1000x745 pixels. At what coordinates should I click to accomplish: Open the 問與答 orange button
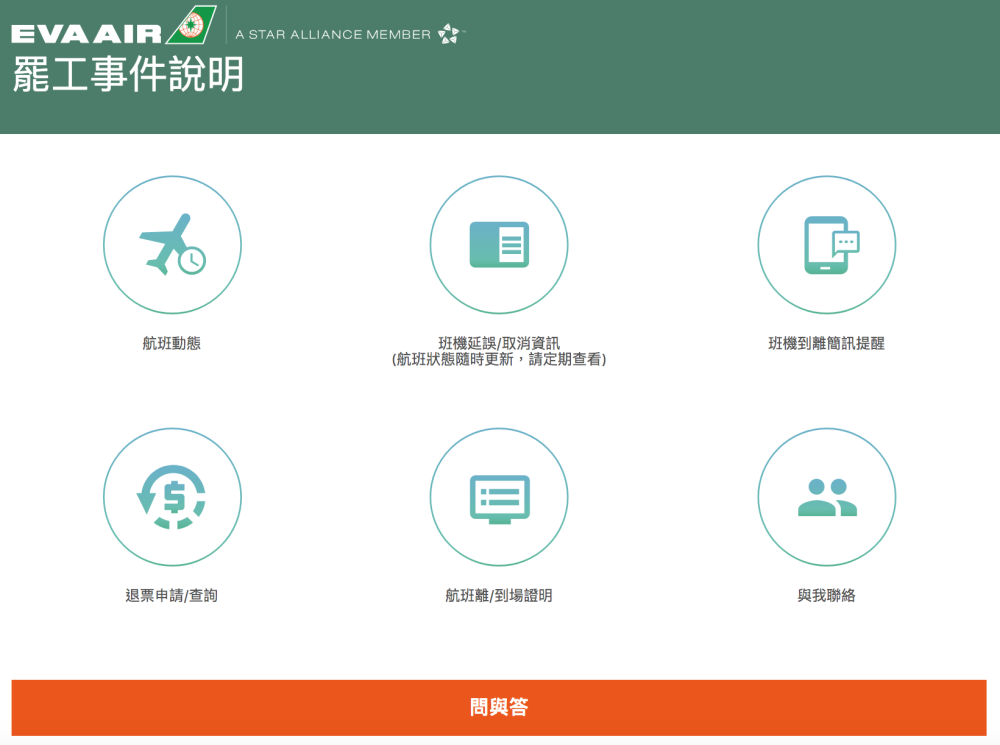(x=499, y=707)
